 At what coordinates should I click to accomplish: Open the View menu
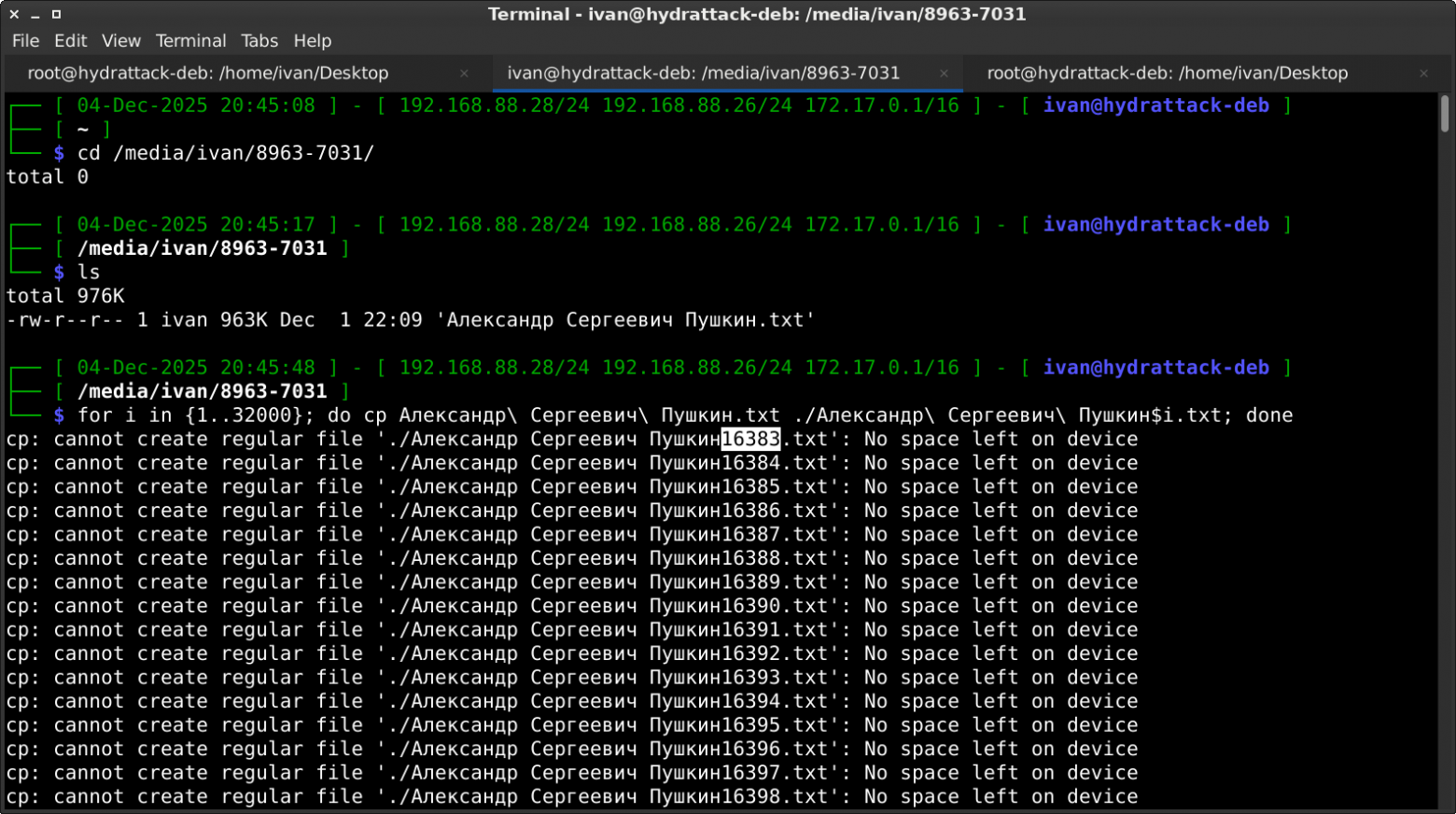pos(121,41)
